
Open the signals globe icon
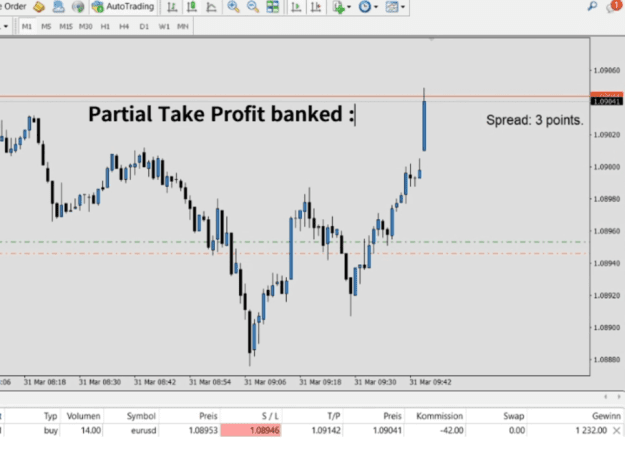78,7
